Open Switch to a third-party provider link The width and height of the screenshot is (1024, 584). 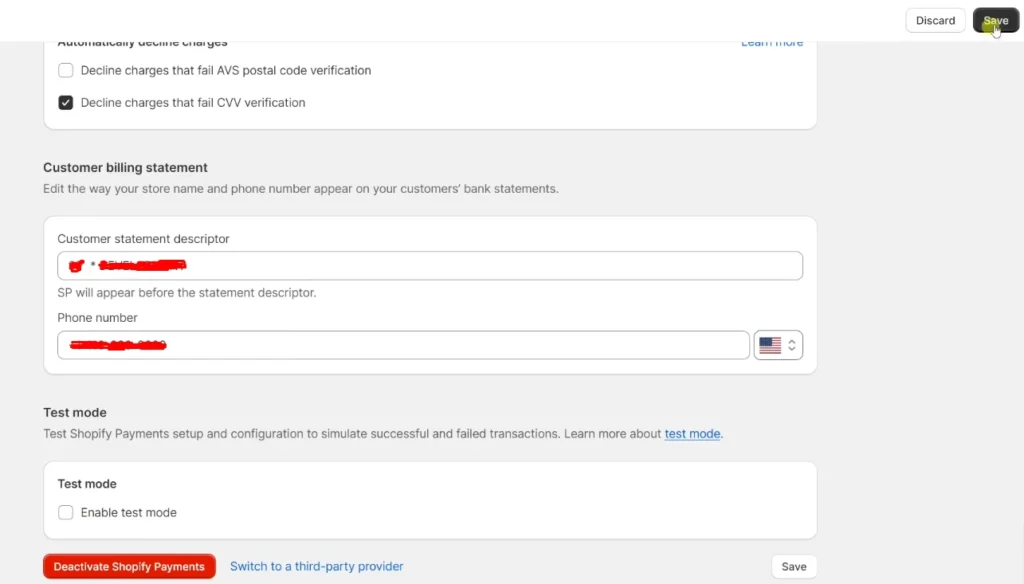click(316, 567)
